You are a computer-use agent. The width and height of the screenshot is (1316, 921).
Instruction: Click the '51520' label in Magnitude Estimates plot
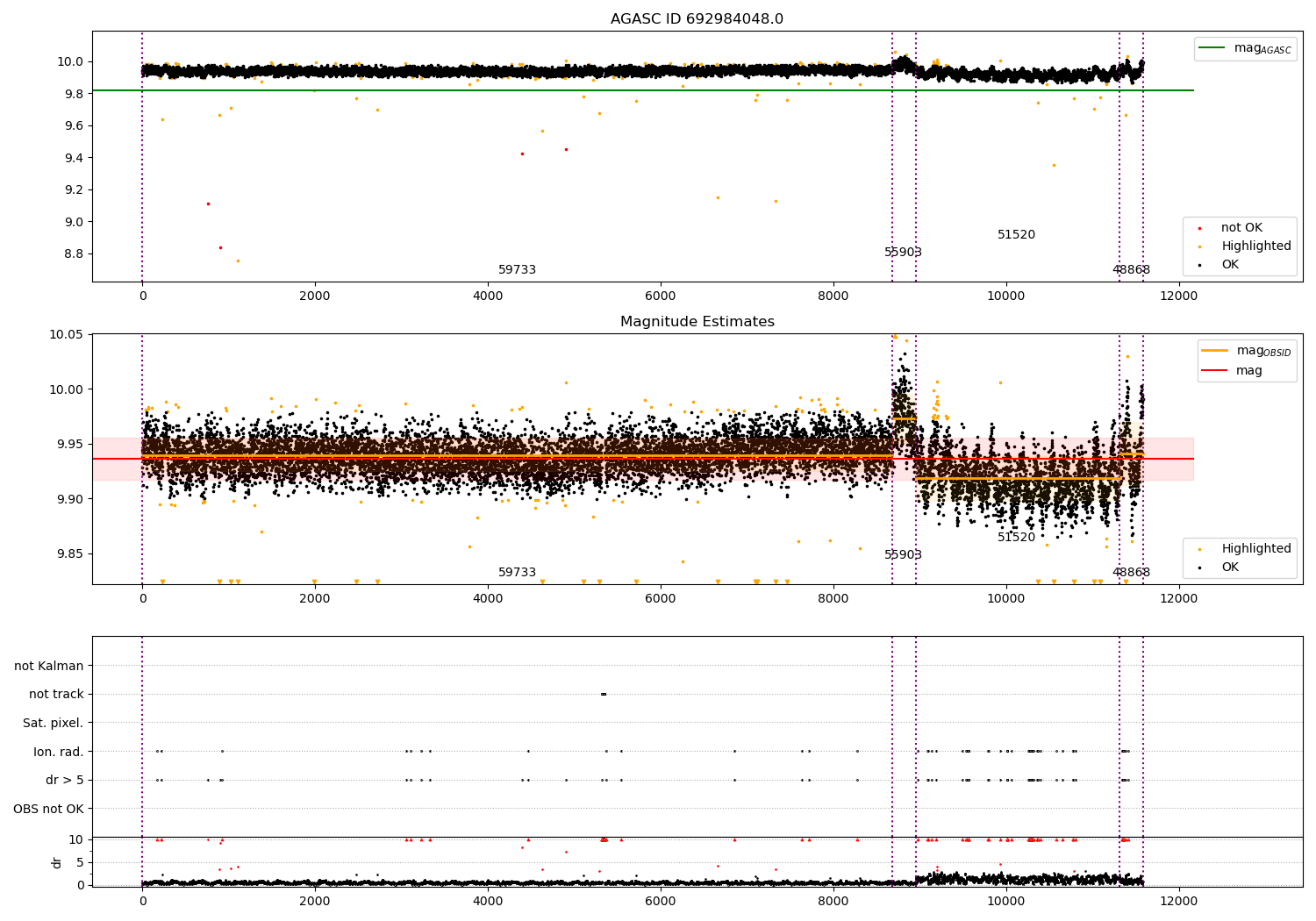coord(1016,538)
